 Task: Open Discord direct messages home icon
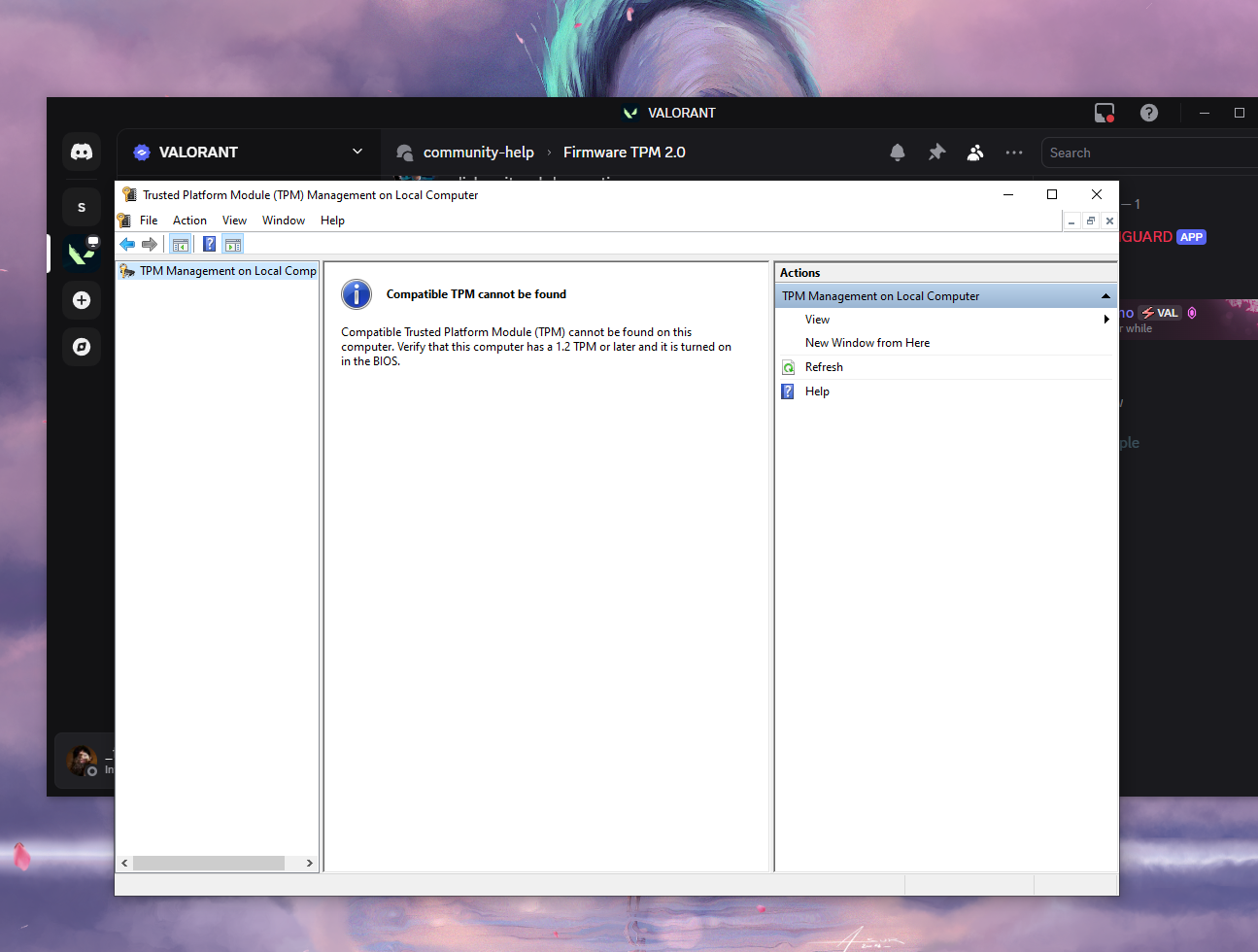click(x=82, y=152)
